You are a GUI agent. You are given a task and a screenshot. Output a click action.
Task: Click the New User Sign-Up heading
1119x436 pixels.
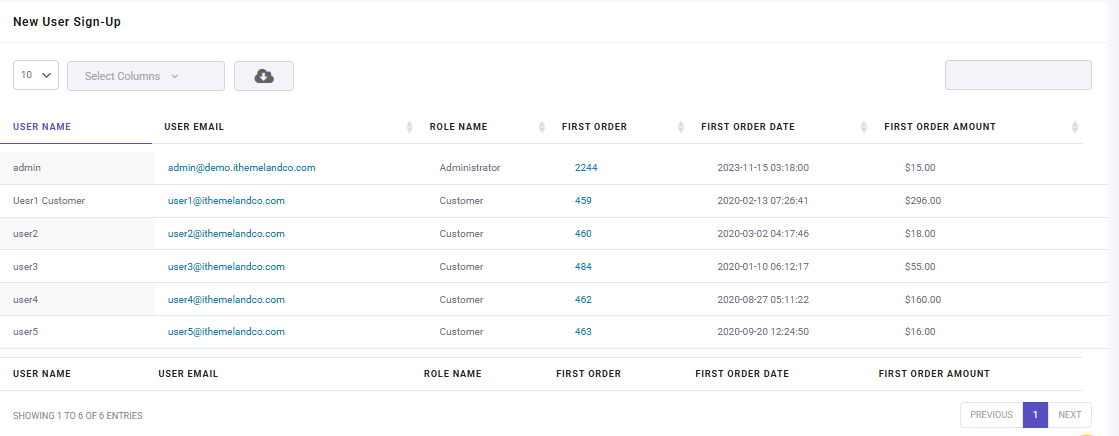pyautogui.click(x=67, y=22)
